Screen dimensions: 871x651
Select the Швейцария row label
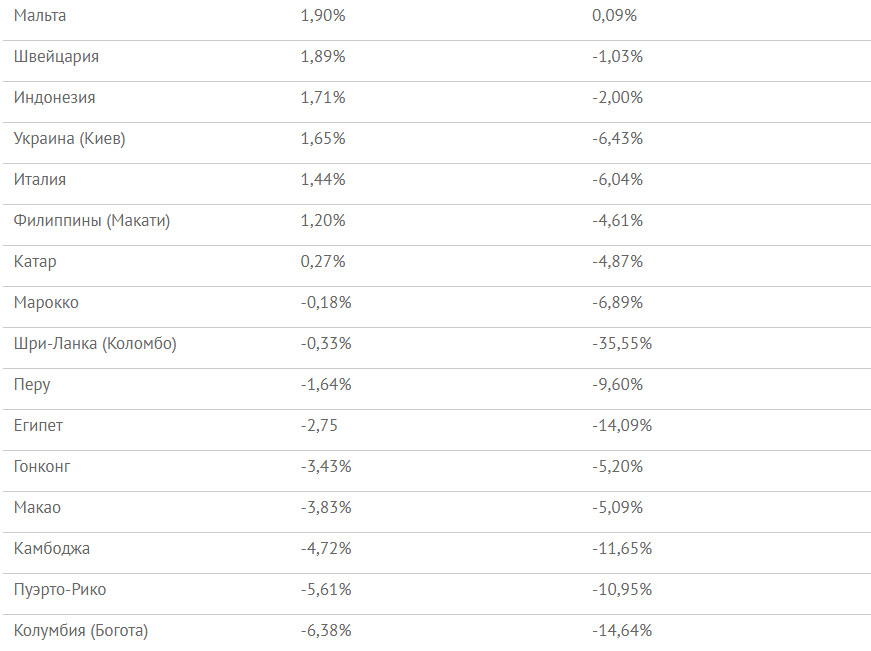56,57
